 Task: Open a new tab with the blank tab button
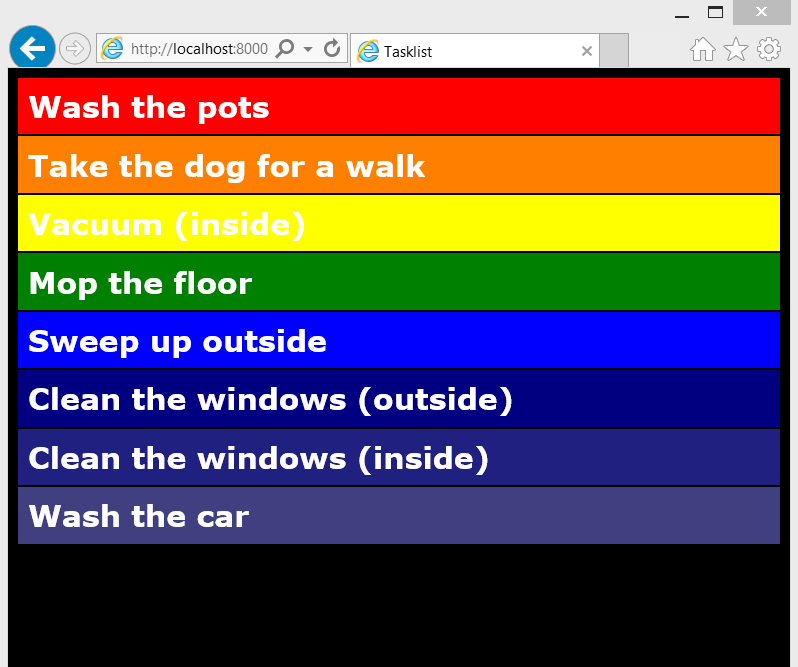click(614, 50)
